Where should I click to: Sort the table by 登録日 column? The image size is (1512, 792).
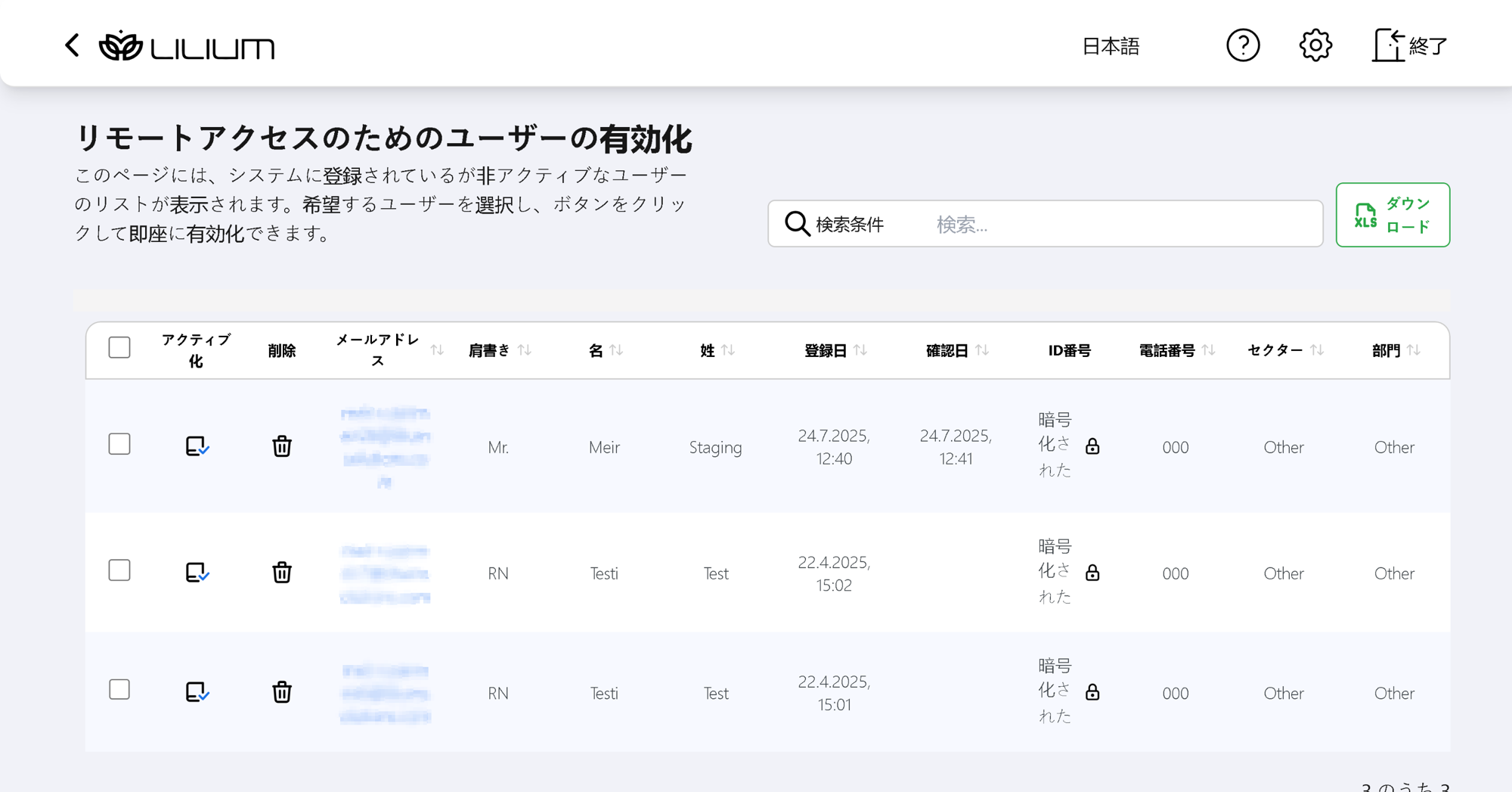point(860,350)
